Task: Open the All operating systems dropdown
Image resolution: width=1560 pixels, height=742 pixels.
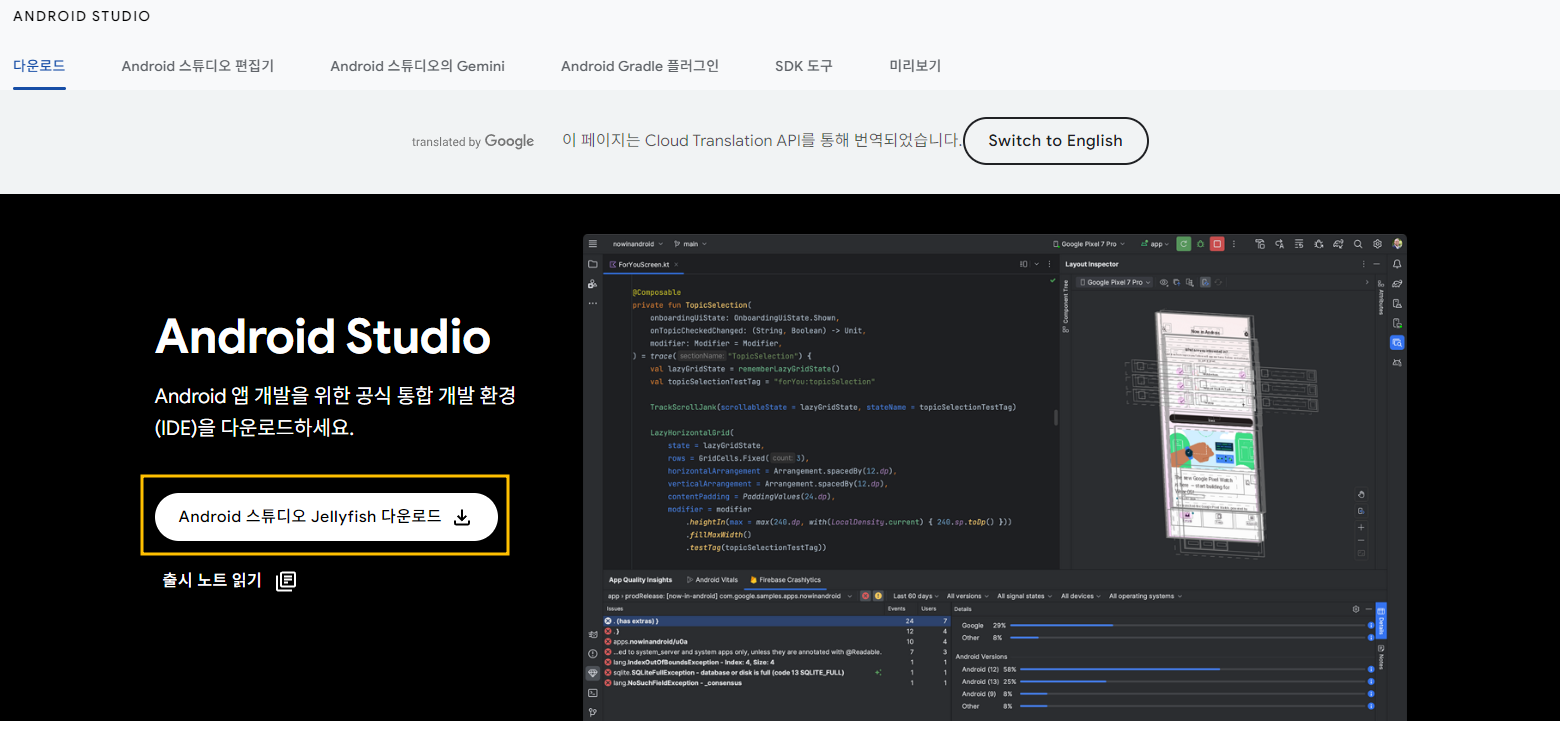Action: point(1145,596)
